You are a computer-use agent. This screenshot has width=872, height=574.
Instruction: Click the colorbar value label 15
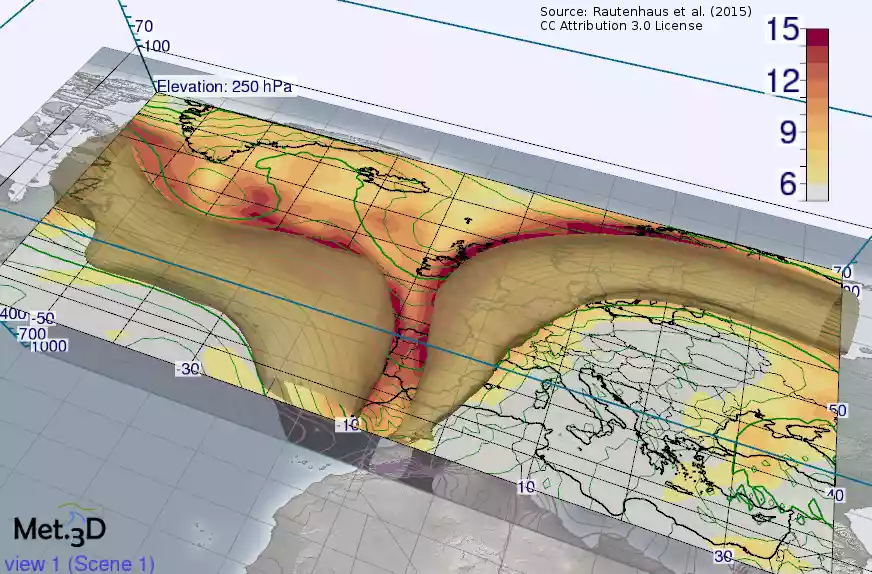tap(783, 29)
